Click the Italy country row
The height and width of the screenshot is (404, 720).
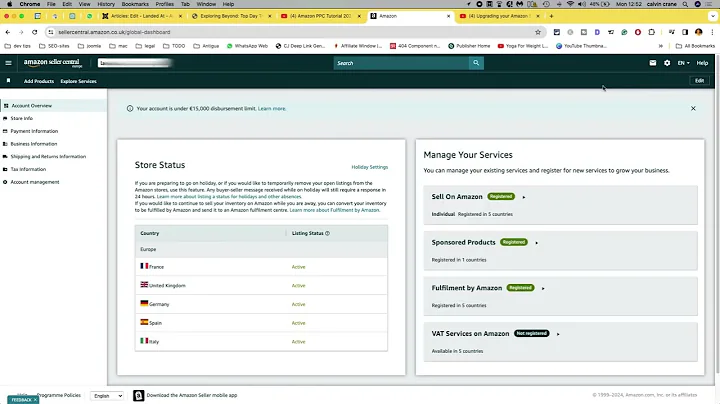pos(261,342)
